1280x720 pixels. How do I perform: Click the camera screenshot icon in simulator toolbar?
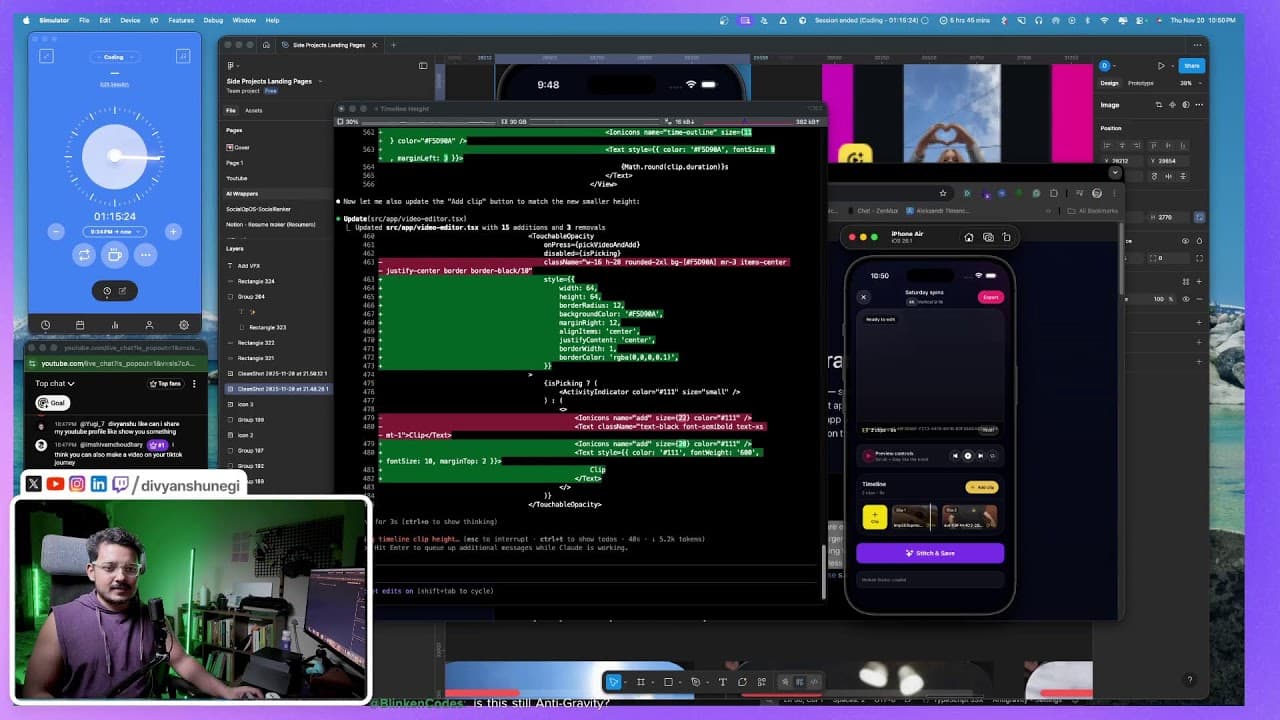pos(989,238)
